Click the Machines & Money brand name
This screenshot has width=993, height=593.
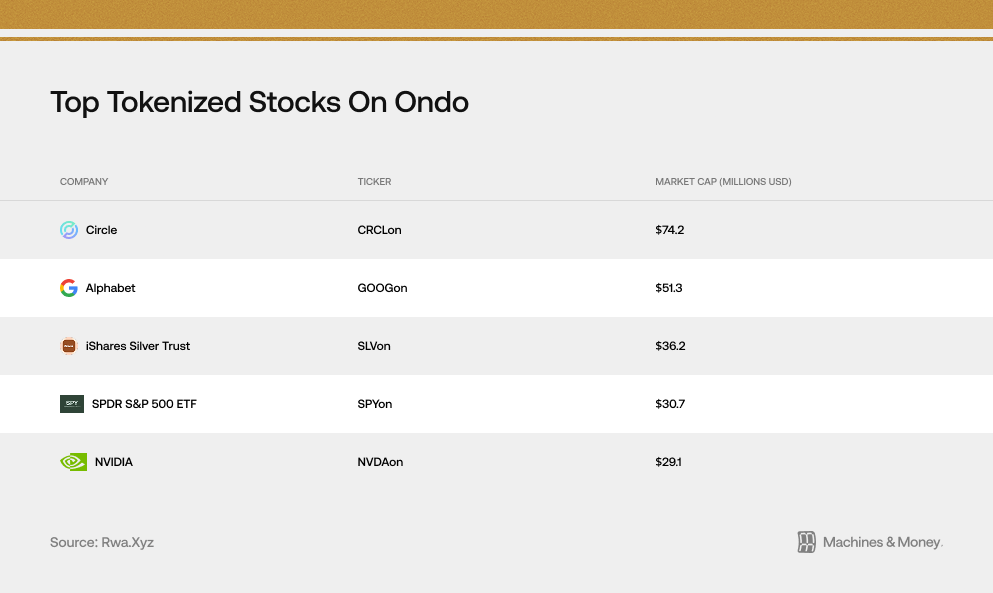click(882, 542)
